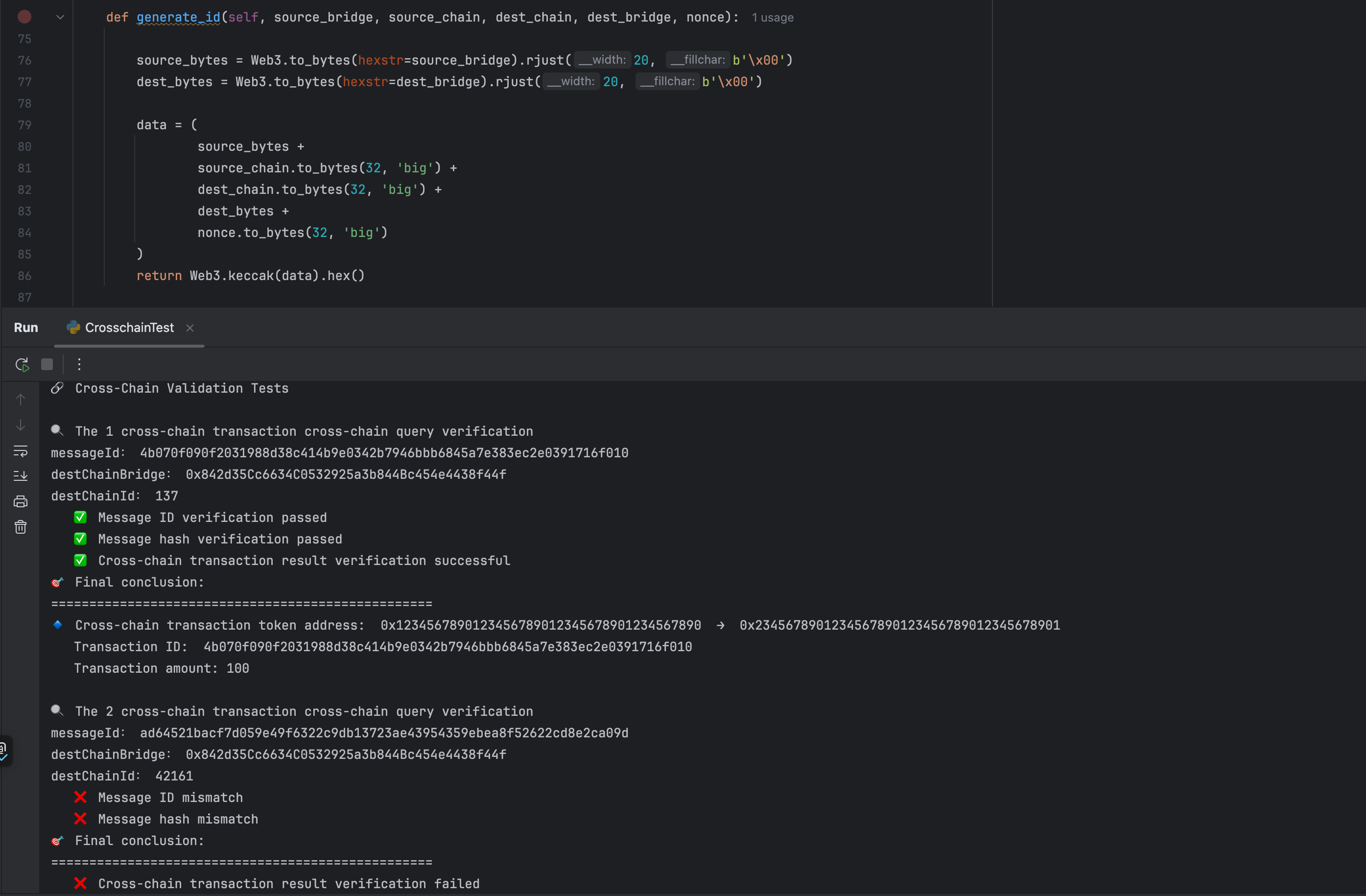Close the CrosschainTest run tab

(x=190, y=328)
